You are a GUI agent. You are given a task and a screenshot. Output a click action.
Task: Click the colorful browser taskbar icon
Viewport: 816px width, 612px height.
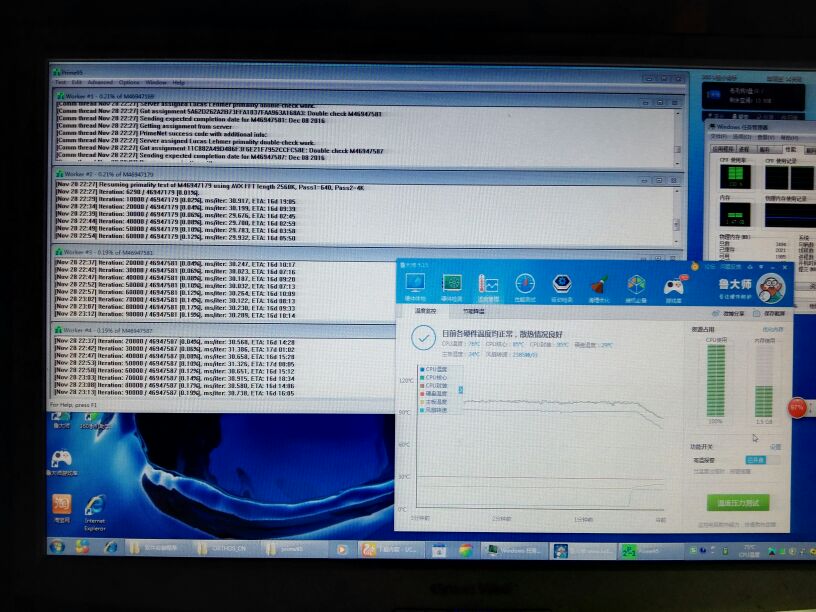[466, 551]
